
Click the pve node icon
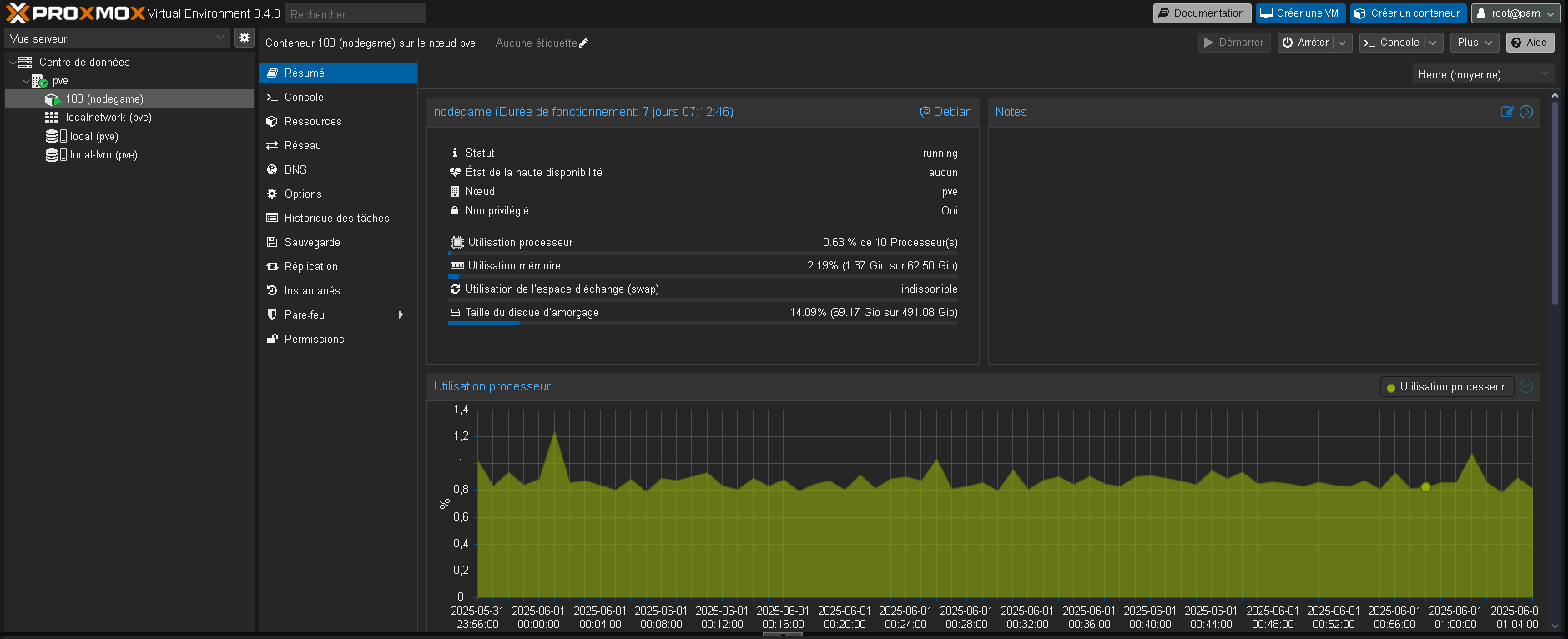click(x=39, y=81)
